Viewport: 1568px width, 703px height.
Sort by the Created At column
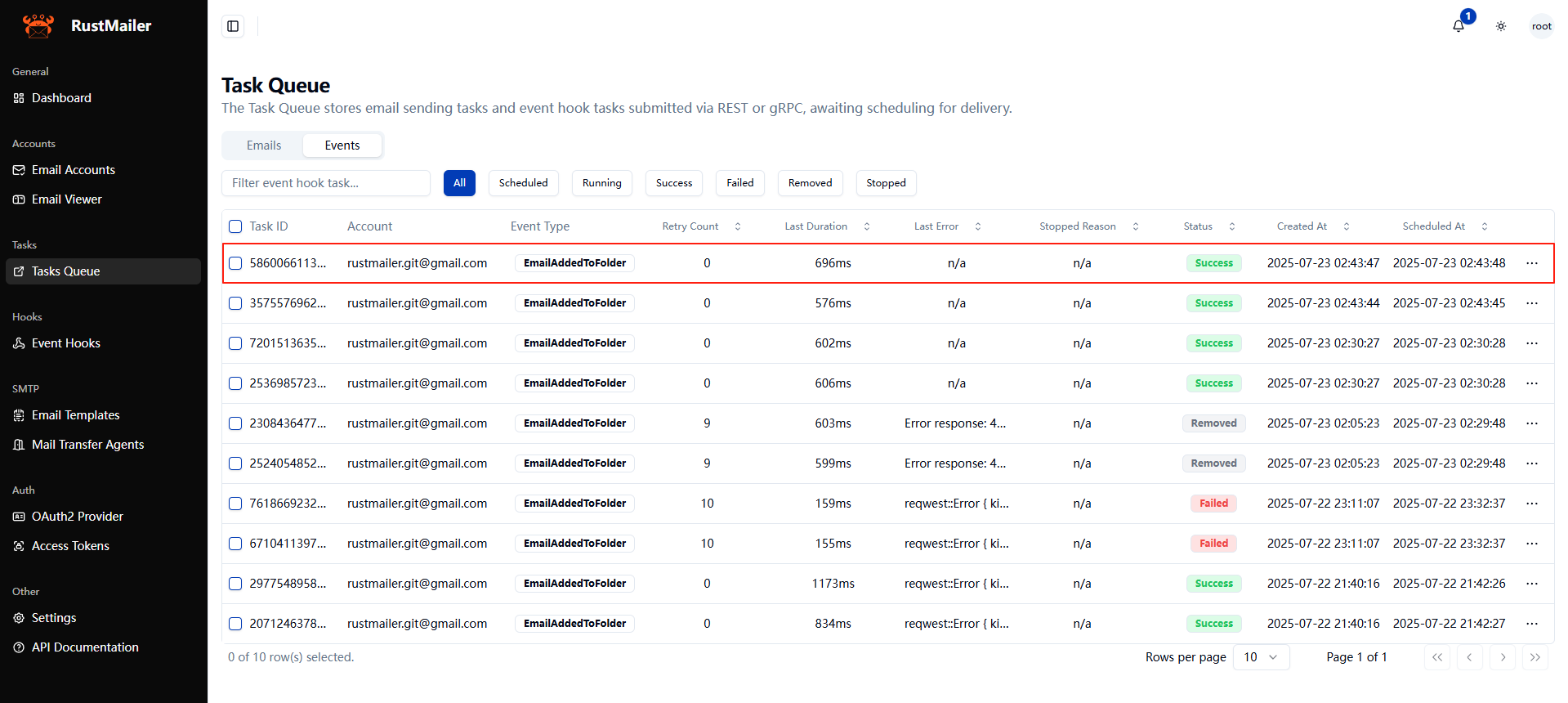(1314, 226)
